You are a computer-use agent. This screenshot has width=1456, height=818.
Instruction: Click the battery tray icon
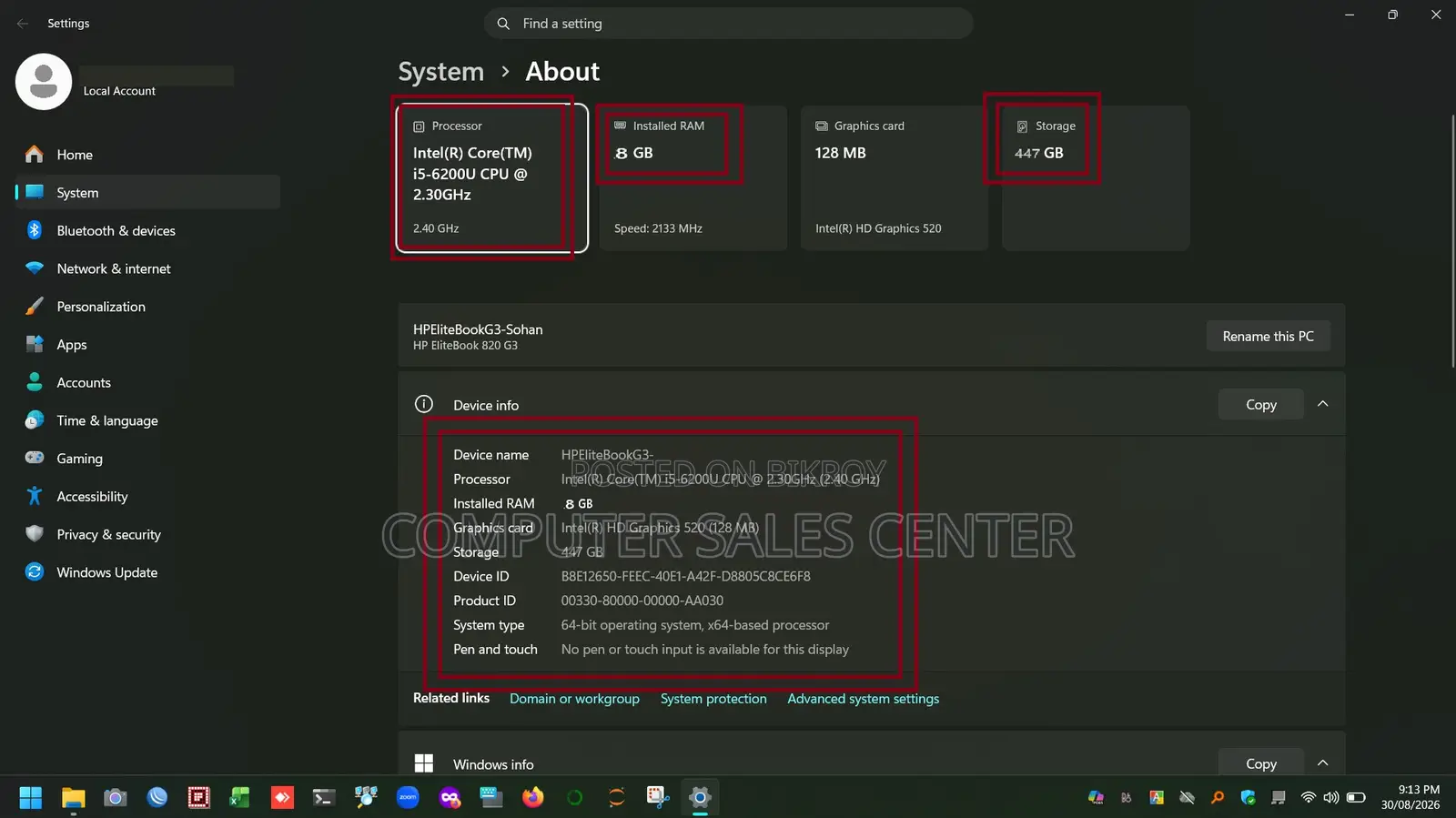pyautogui.click(x=1356, y=798)
